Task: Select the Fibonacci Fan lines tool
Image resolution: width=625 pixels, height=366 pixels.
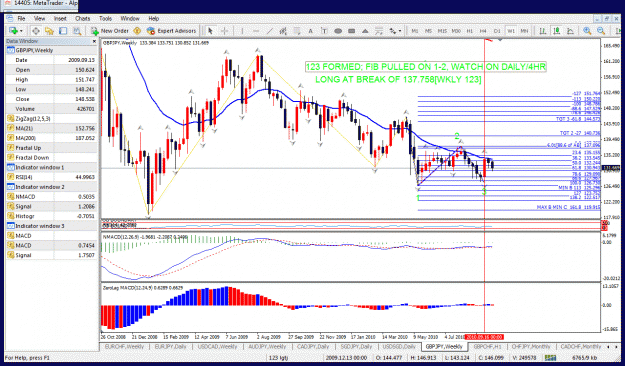Action: [x=379, y=31]
